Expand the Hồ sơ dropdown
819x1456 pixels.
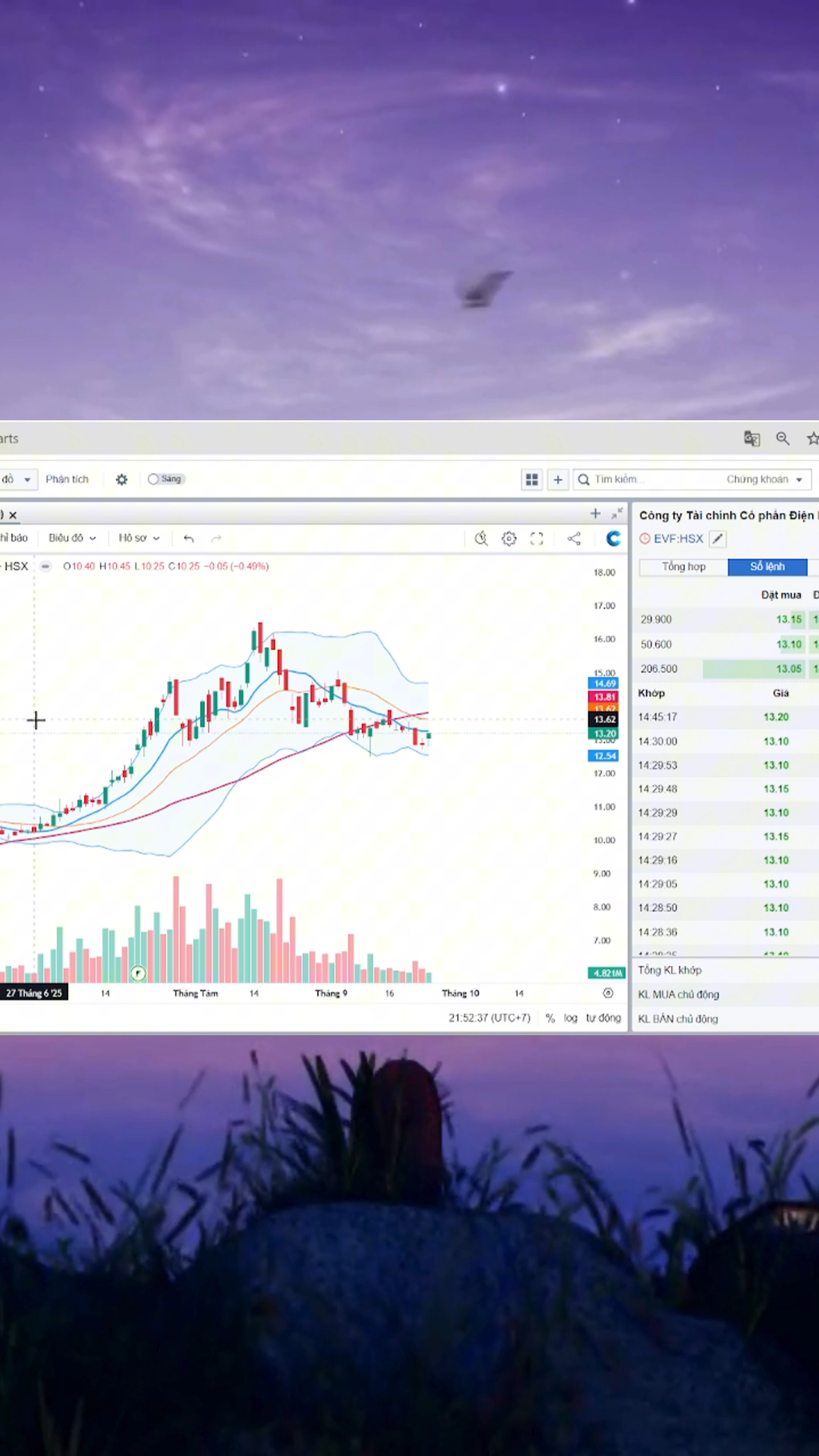(x=139, y=538)
